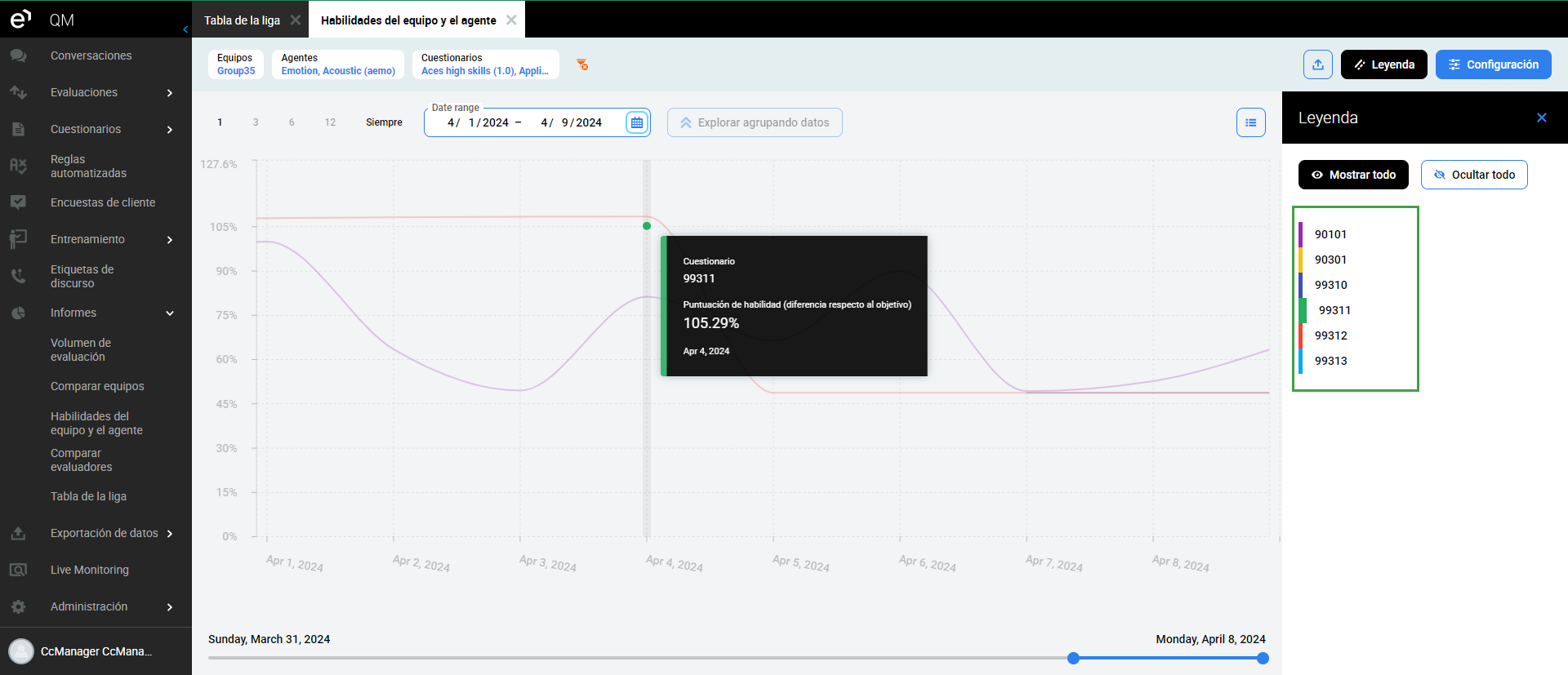This screenshot has height=675, width=1568.
Task: Select the 12 month period option
Action: pyautogui.click(x=330, y=122)
